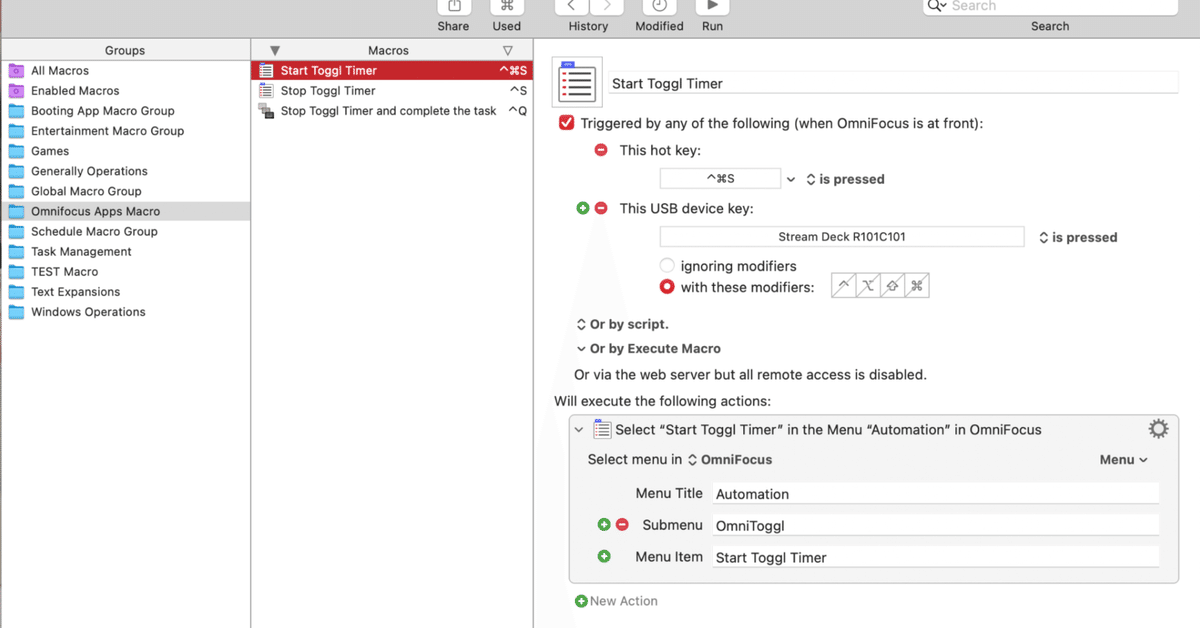
Task: Click the hot key field ^⌘S
Action: click(x=720, y=179)
